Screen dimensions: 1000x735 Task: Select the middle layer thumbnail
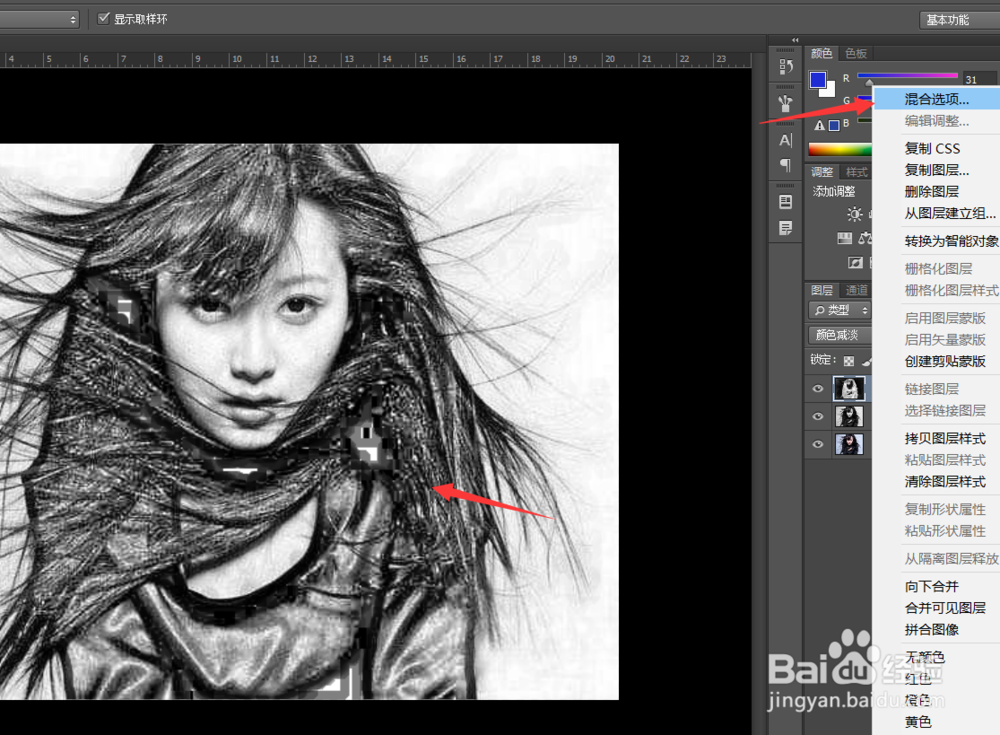(x=849, y=416)
